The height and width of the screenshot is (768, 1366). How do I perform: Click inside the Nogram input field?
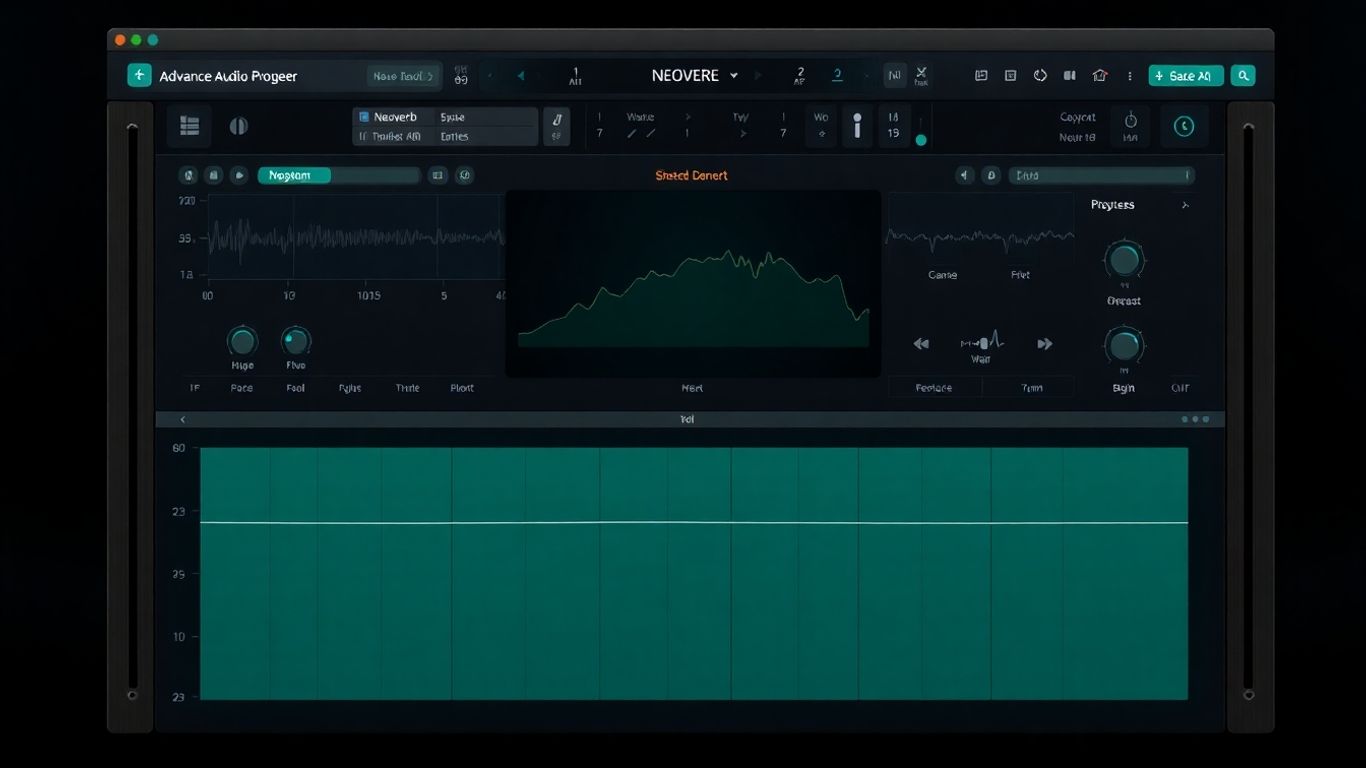340,175
